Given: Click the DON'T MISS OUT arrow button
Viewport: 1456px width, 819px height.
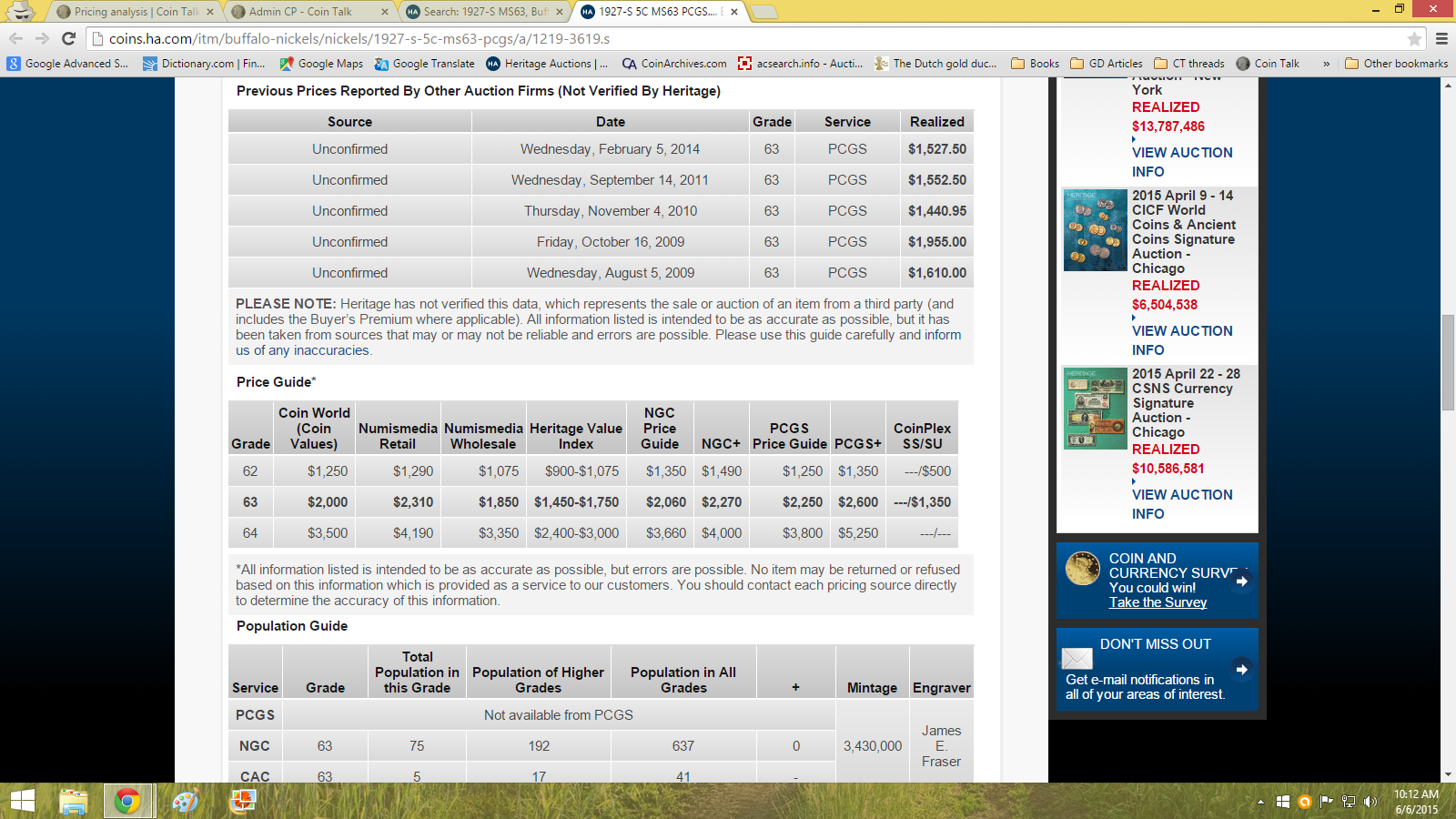Looking at the screenshot, I should pos(1241,670).
